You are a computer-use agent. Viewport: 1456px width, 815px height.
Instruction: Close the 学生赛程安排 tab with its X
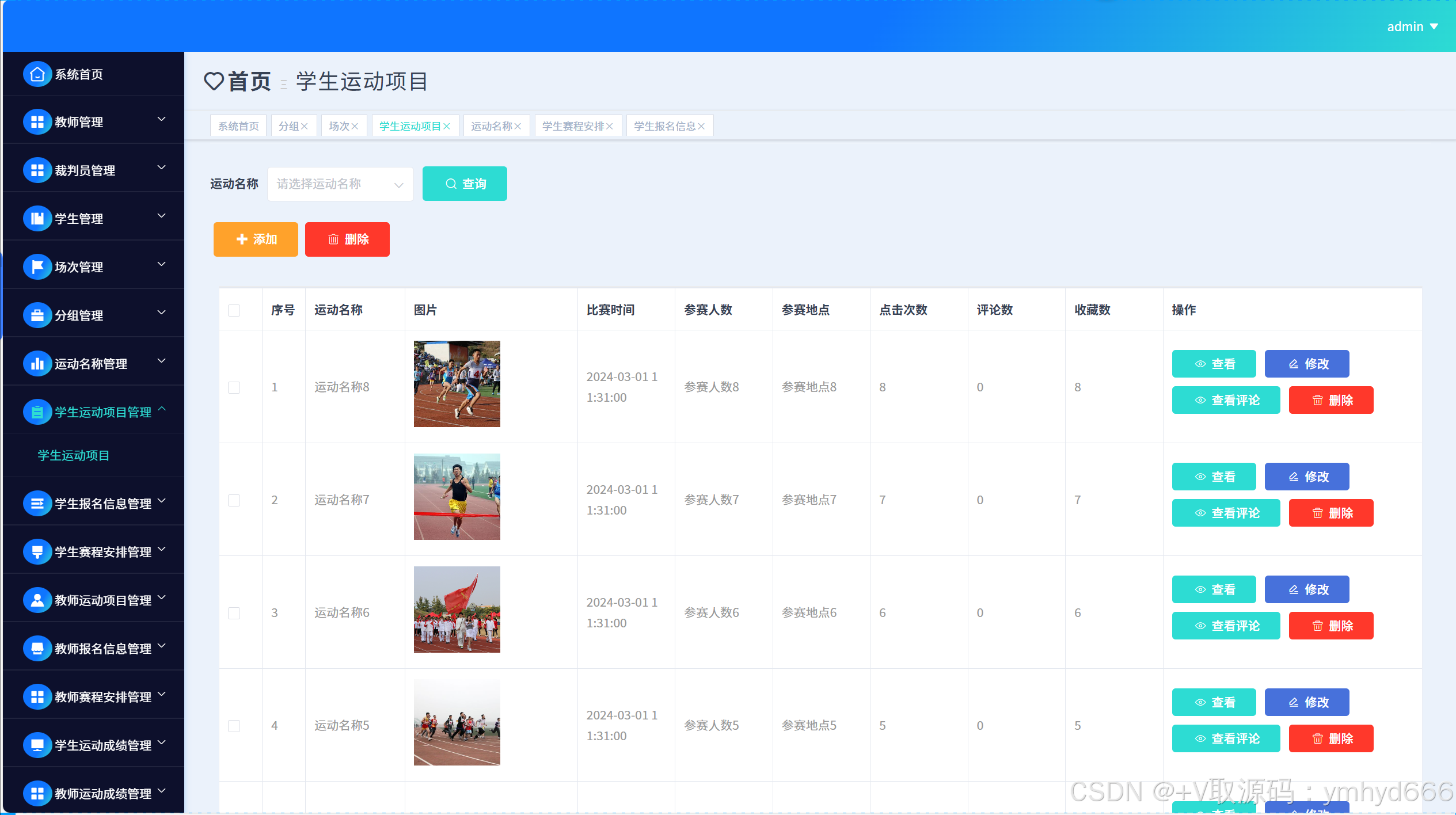[610, 127]
